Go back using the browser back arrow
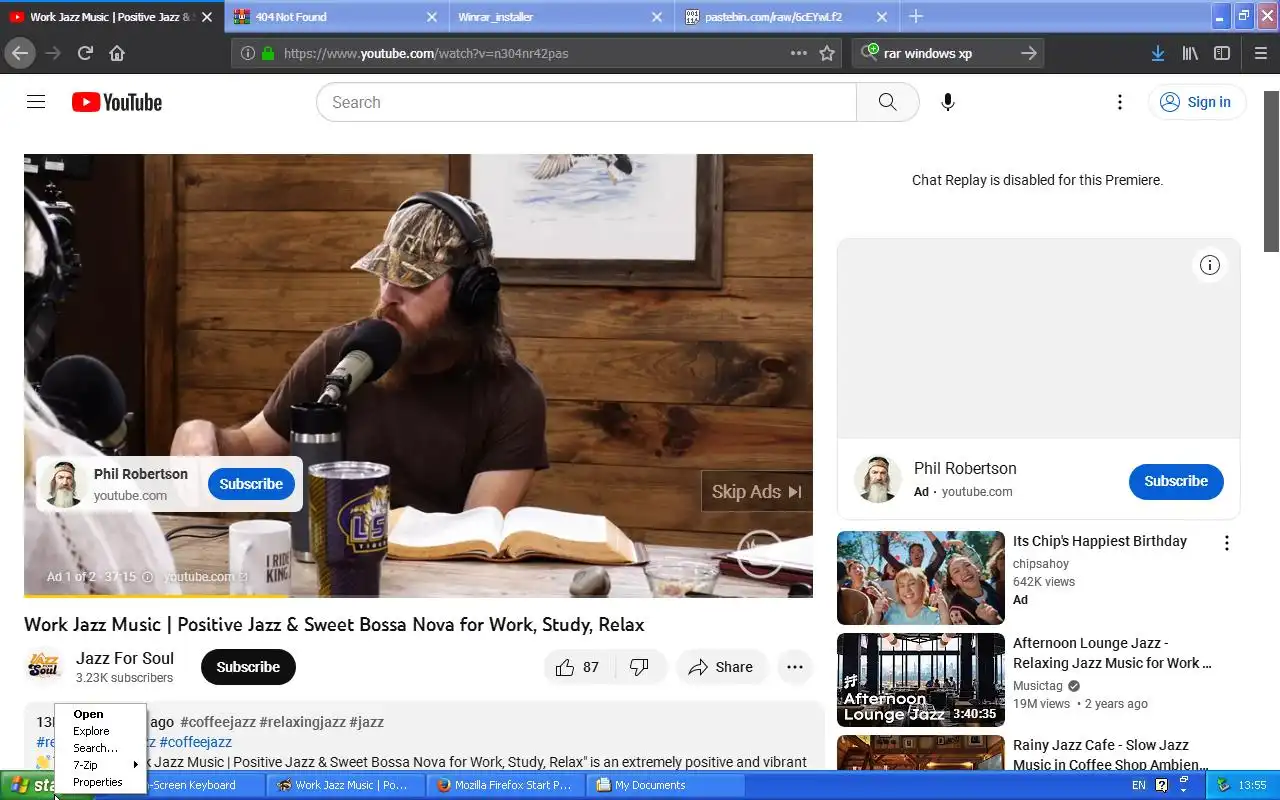Screen dimensions: 1280x800 click(20, 53)
